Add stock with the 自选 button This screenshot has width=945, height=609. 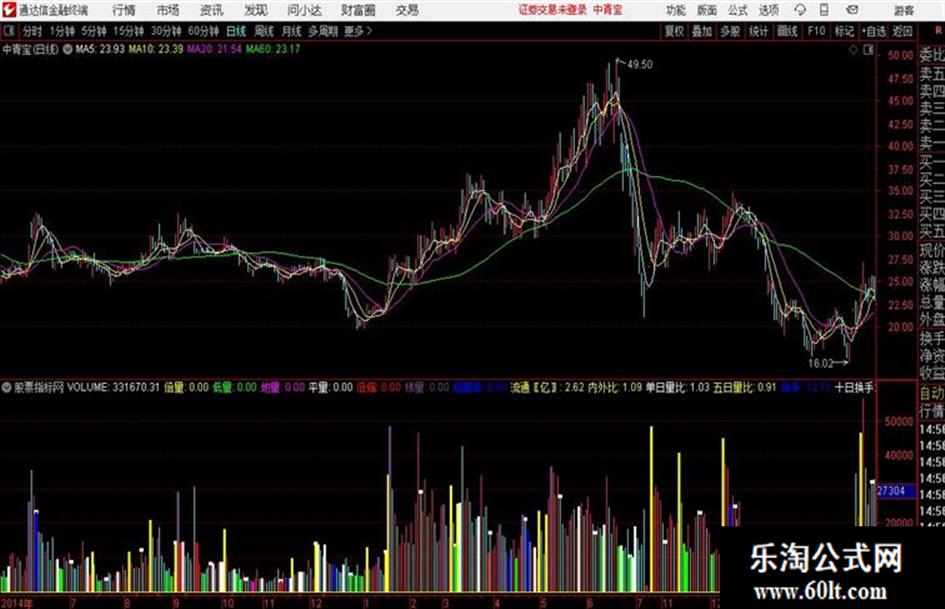[x=873, y=31]
